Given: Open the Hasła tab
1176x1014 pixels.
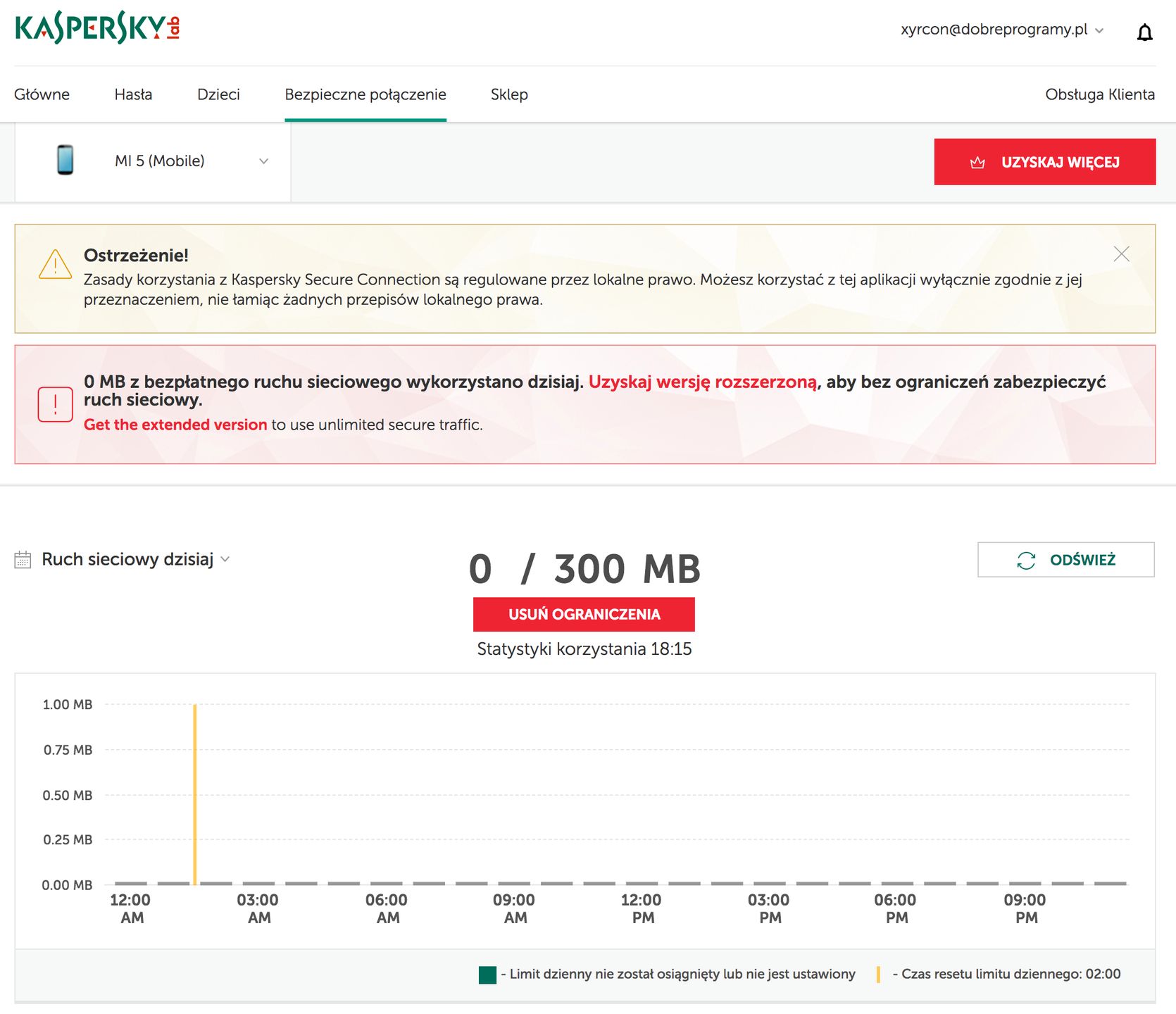Looking at the screenshot, I should [x=133, y=94].
